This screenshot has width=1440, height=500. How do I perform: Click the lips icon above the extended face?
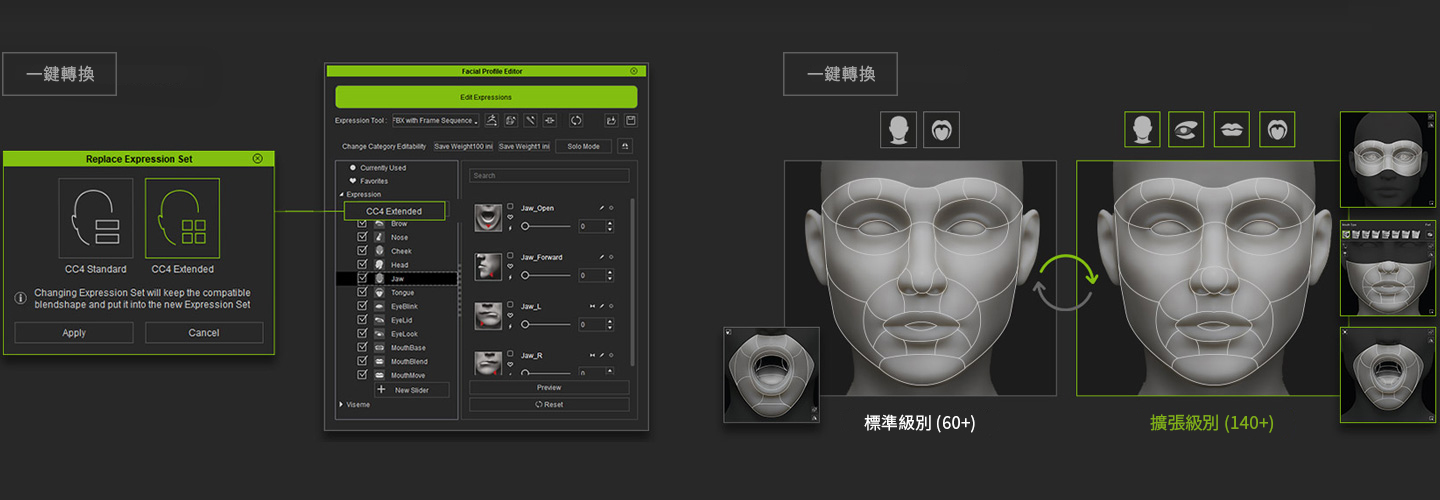[1231, 130]
